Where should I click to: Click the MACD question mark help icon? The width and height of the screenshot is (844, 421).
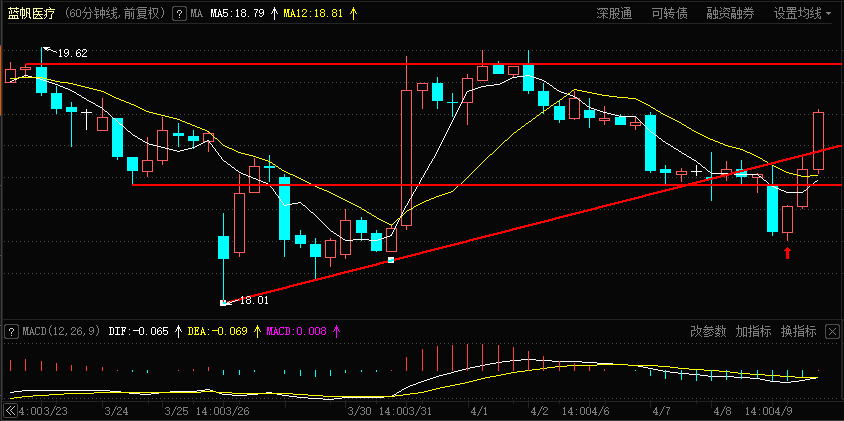click(x=11, y=331)
